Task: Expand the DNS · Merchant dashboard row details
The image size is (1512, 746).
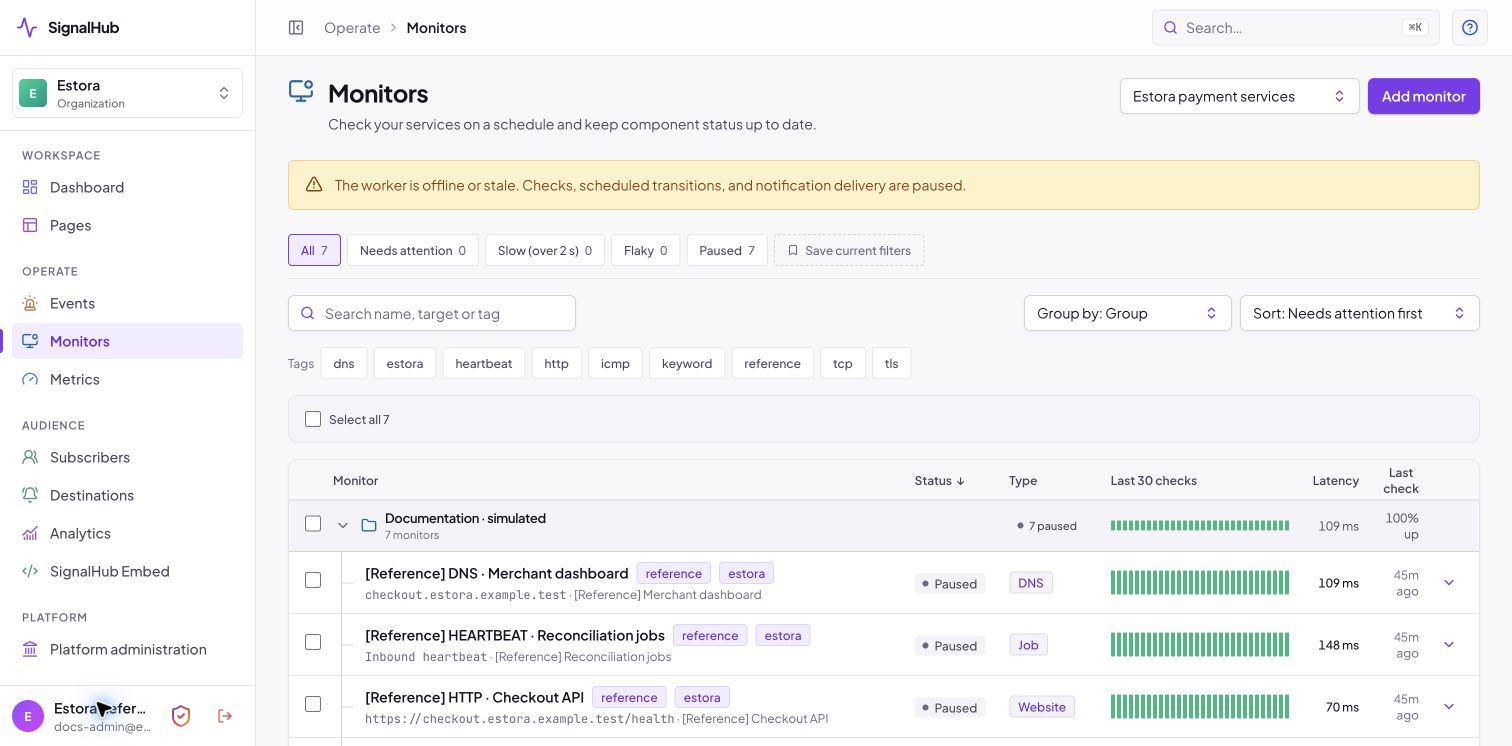Action: point(1449,582)
